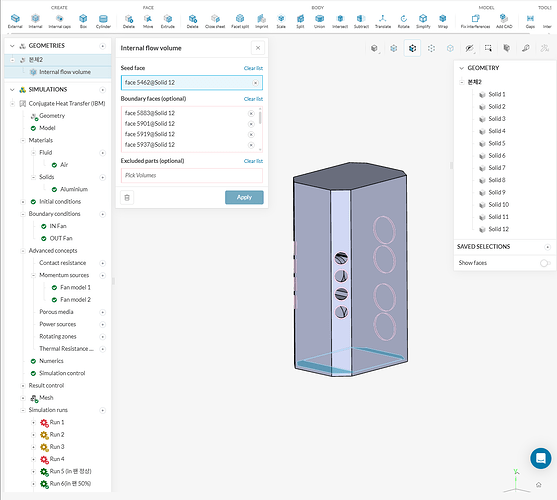
Task: Select the Subtract body tool
Action: (x=361, y=21)
